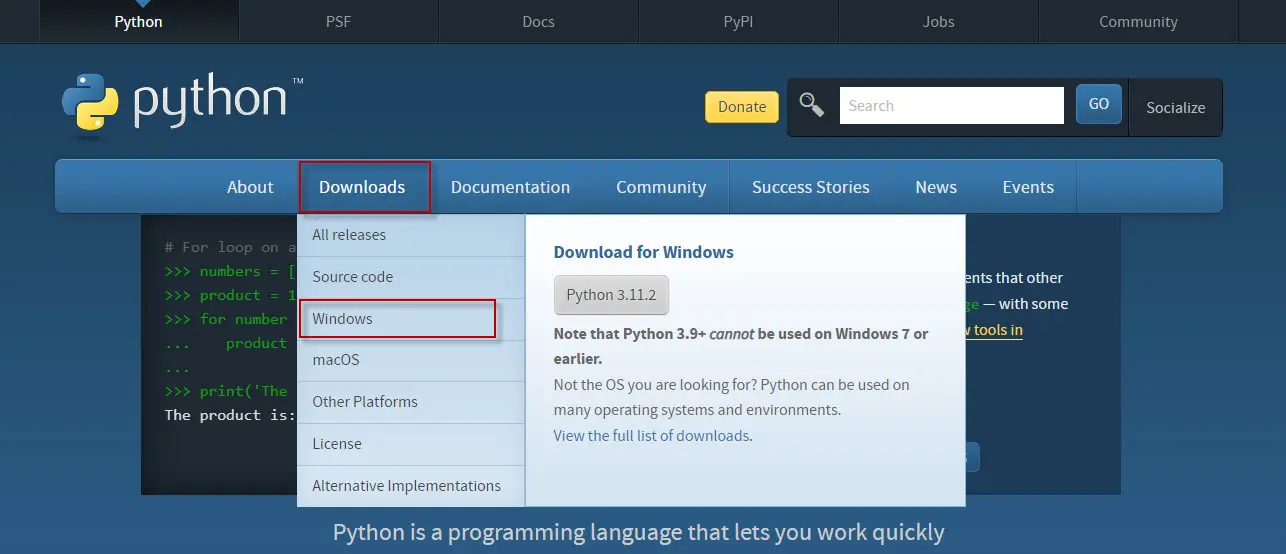Open the Python top tab

[x=139, y=21]
